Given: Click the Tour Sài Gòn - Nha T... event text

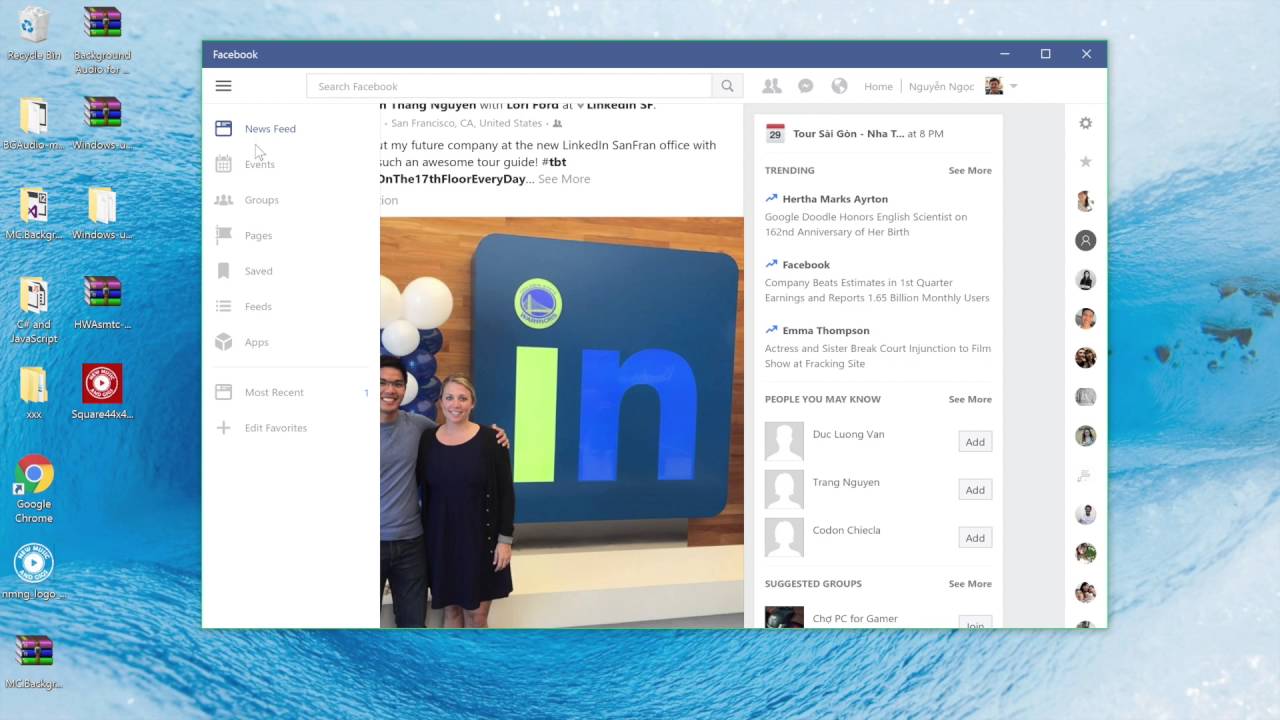Looking at the screenshot, I should pyautogui.click(x=848, y=133).
